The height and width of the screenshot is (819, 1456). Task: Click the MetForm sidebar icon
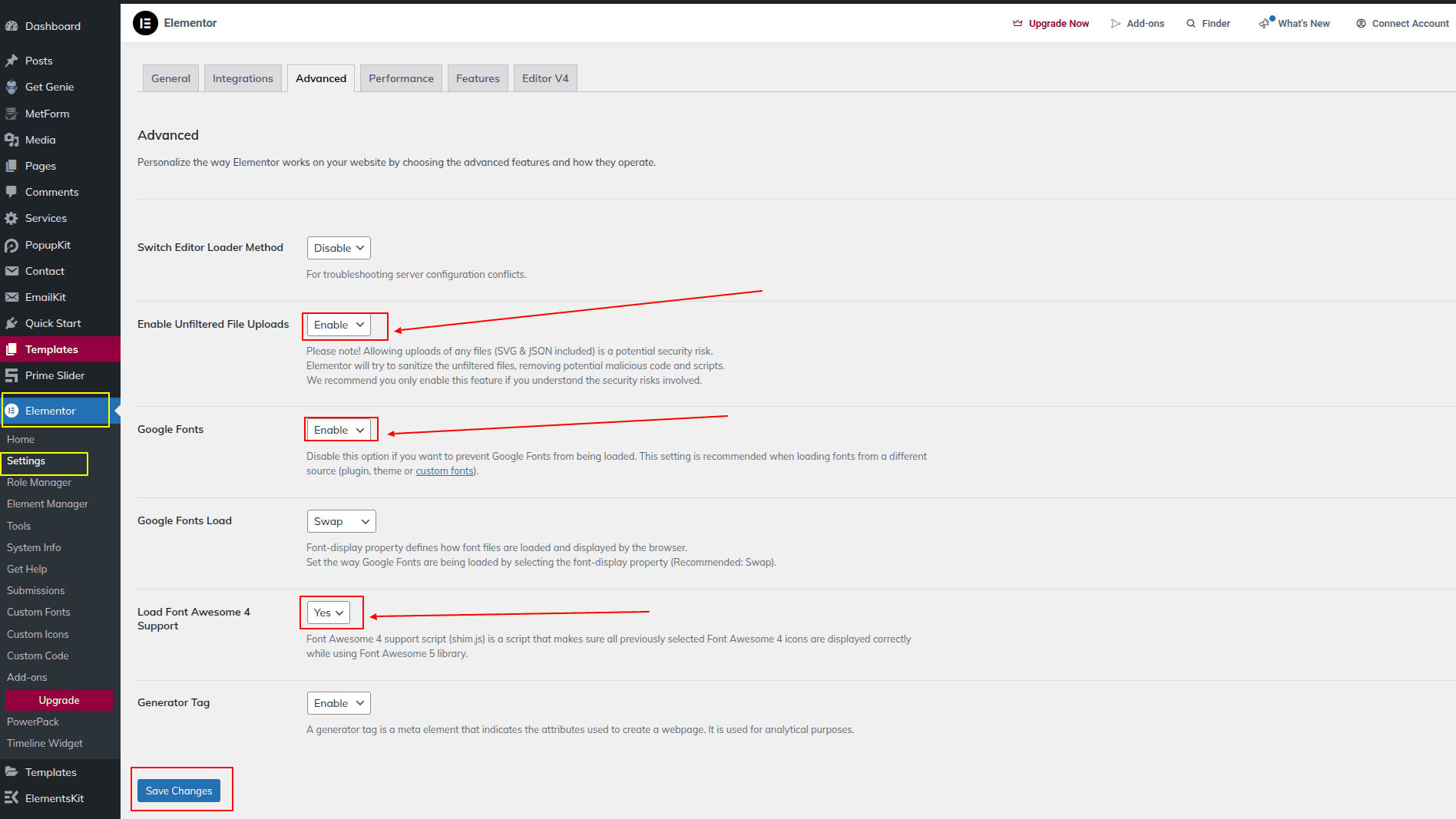click(x=12, y=114)
